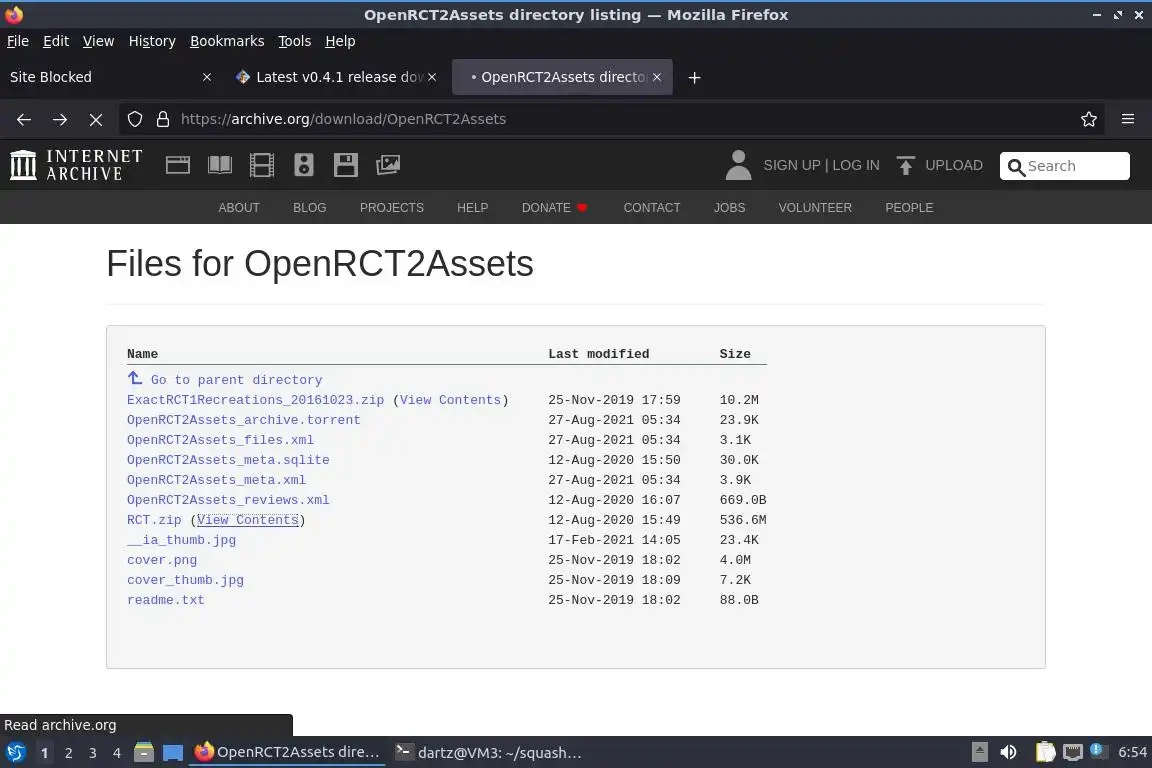Close the OpenRCT2Assets directory tab
Image resolution: width=1152 pixels, height=768 pixels.
pyautogui.click(x=657, y=77)
